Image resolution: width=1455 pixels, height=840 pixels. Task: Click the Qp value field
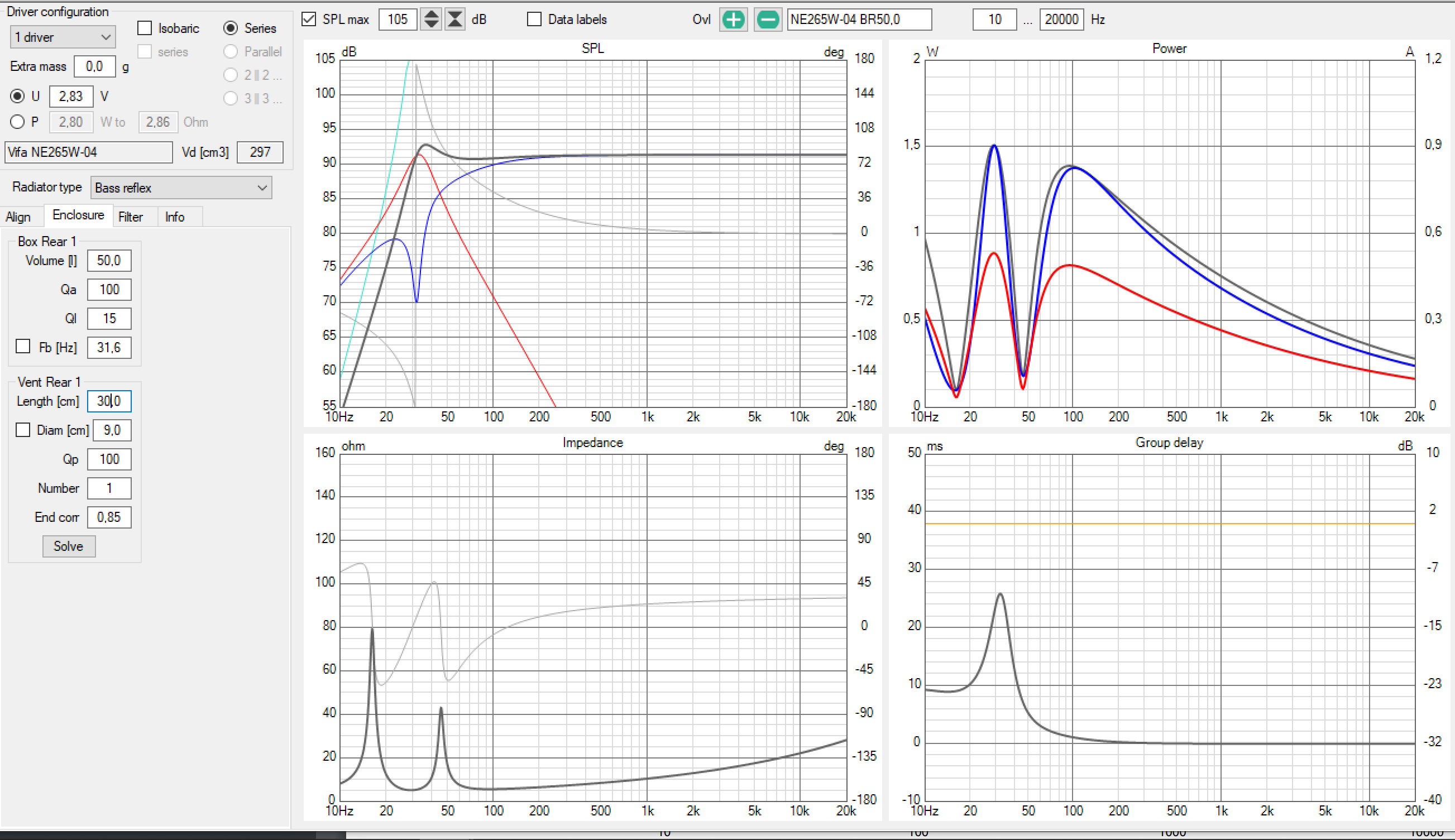coord(109,459)
